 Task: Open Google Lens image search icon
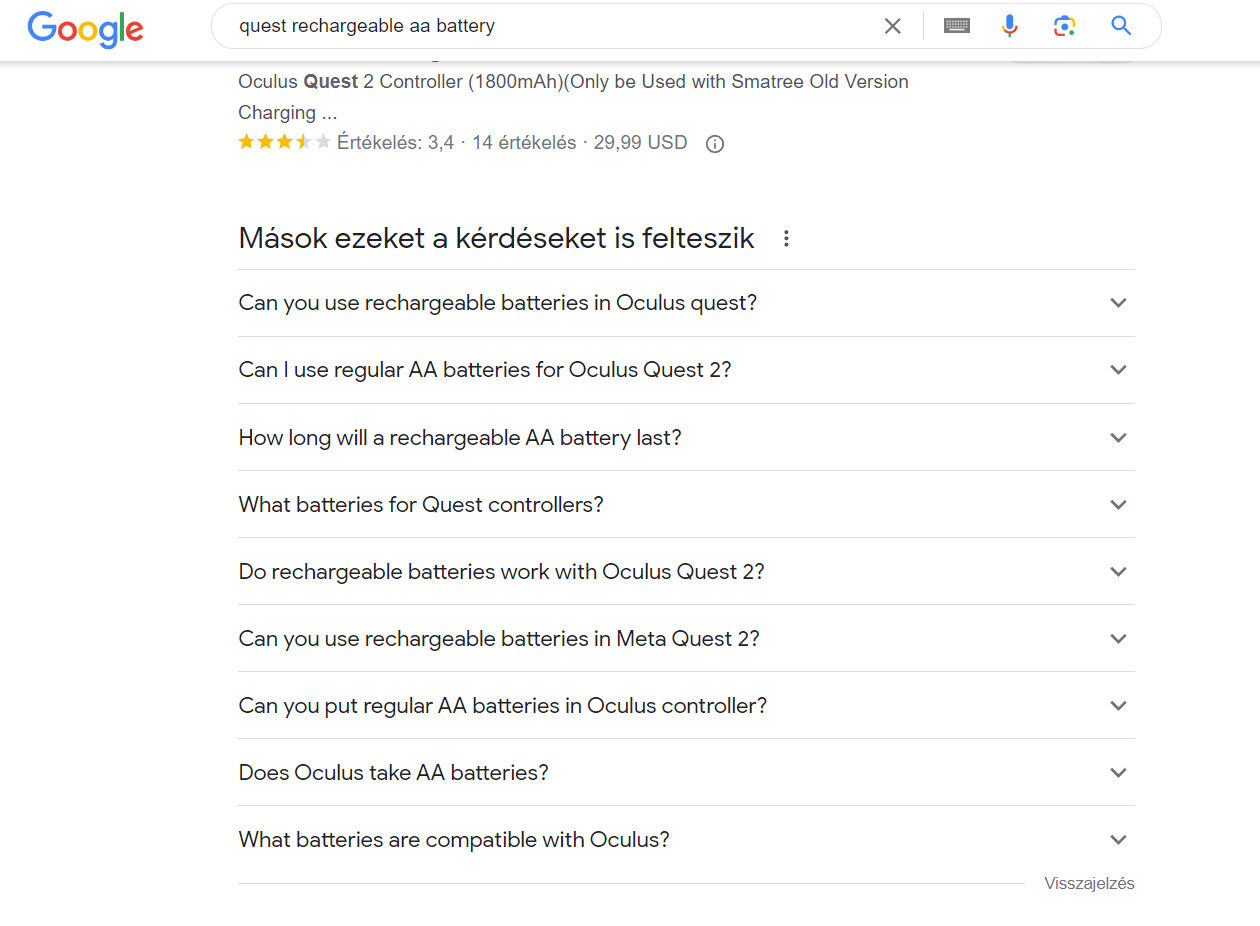(x=1065, y=26)
